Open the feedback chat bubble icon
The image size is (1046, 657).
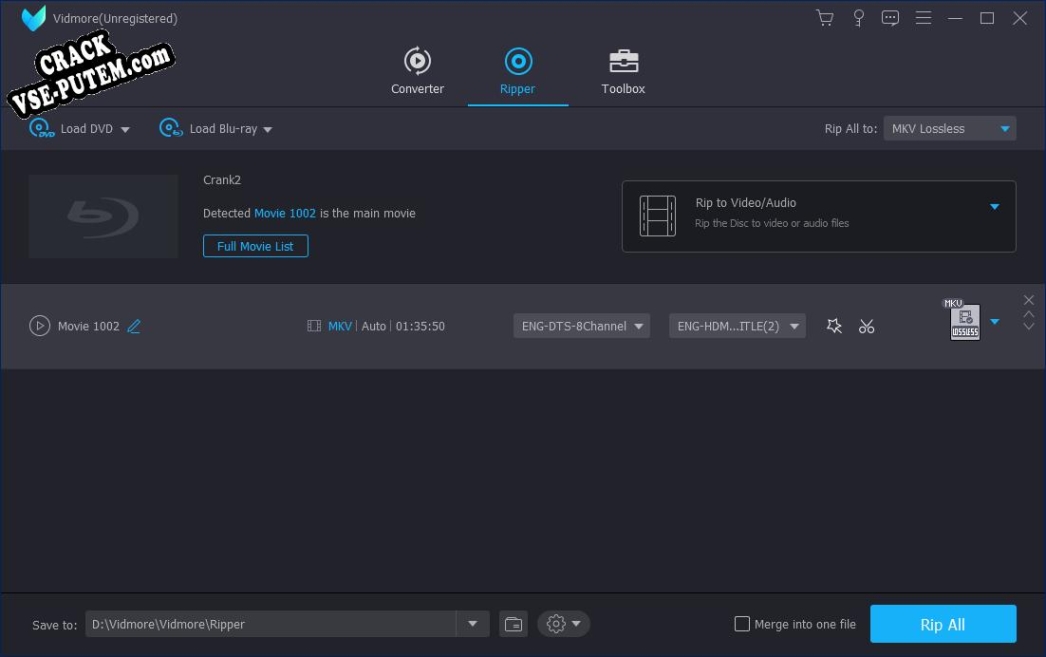(890, 18)
